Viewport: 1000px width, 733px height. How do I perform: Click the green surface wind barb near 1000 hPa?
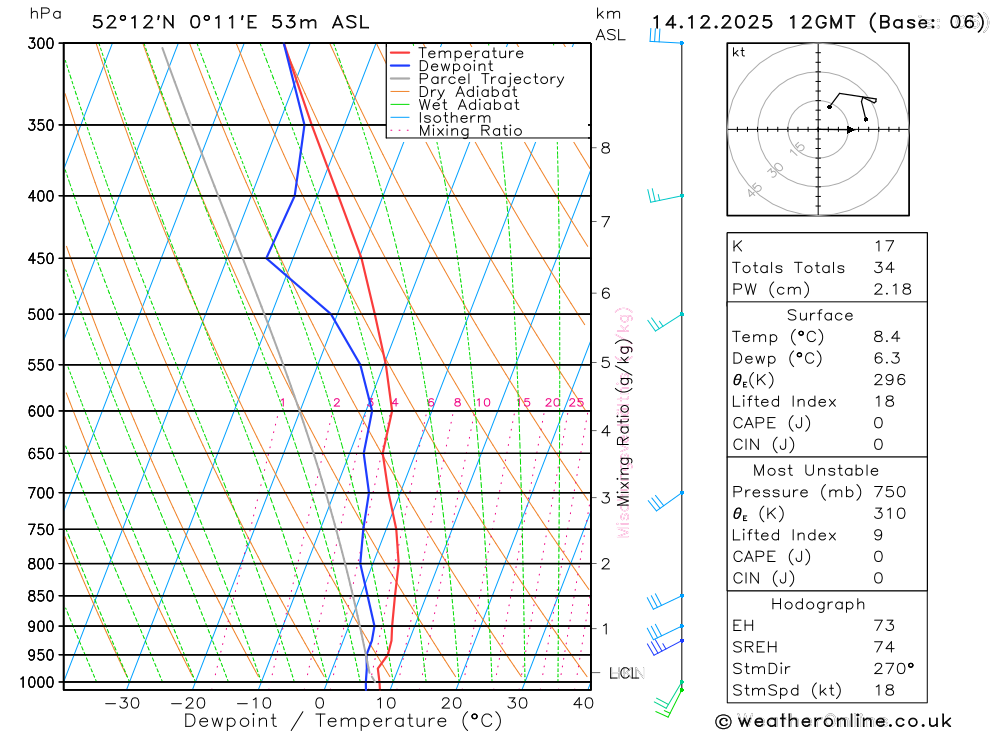(x=669, y=702)
